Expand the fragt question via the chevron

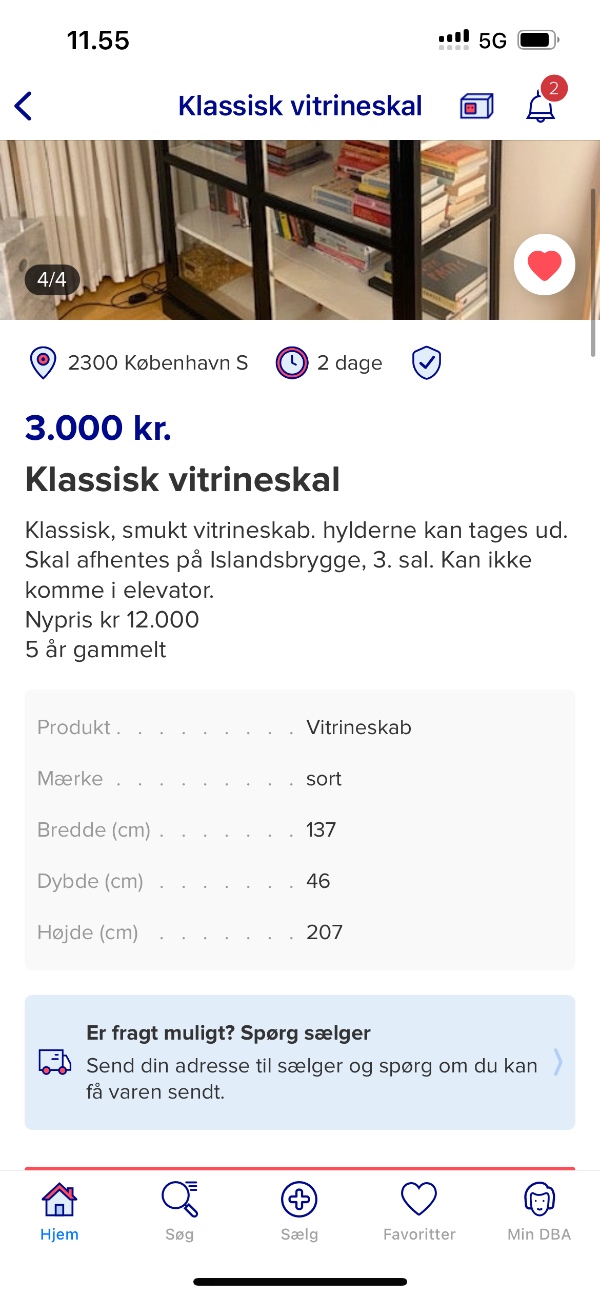[557, 1062]
